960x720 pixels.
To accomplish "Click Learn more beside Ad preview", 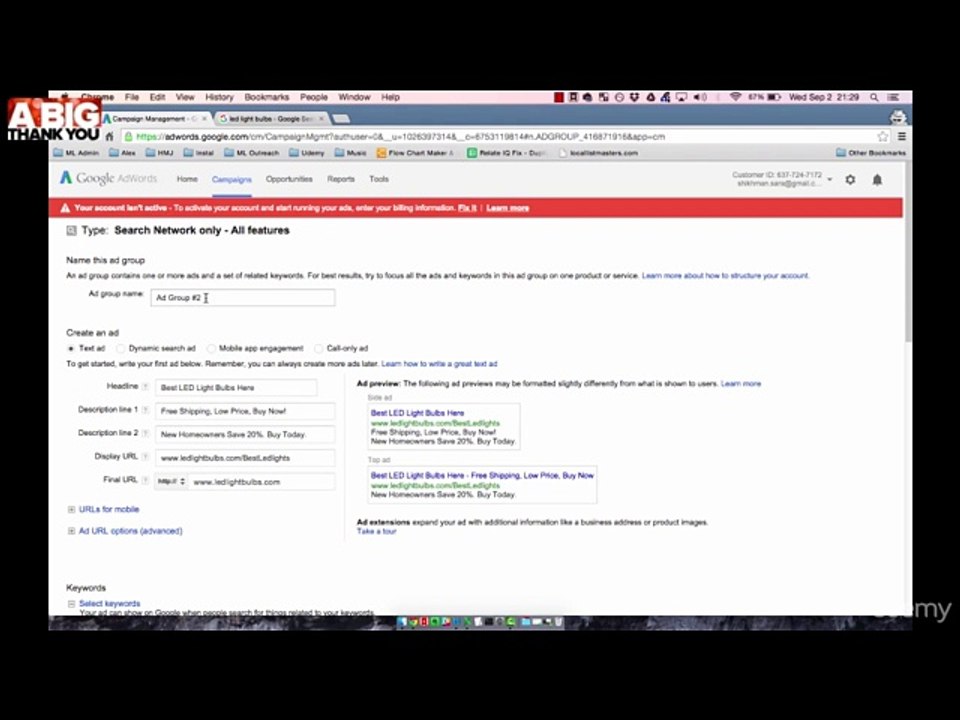I will 741,384.
